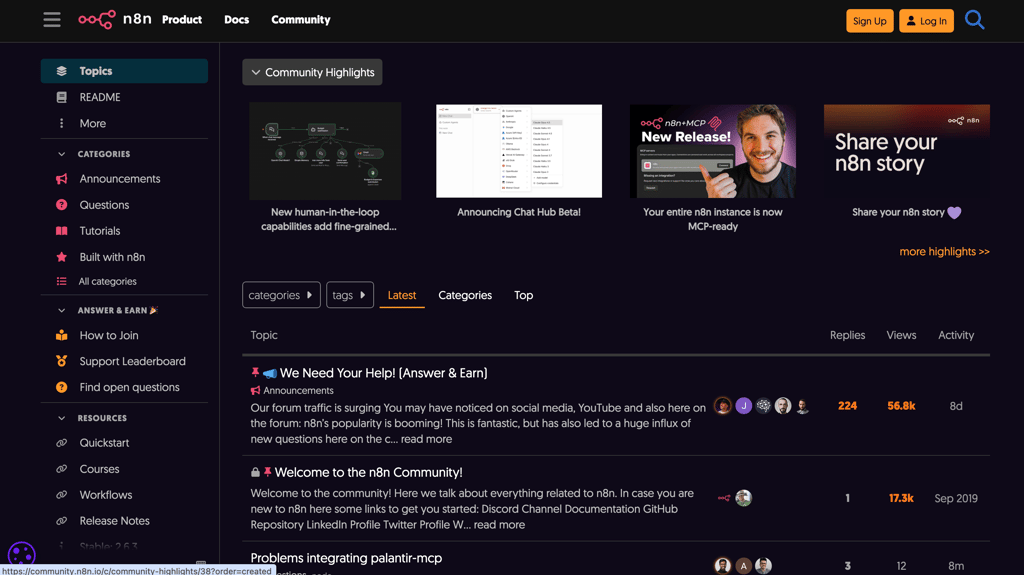The height and width of the screenshot is (575, 1024).
Task: Open the cookie preferences icon
Action: click(x=21, y=554)
